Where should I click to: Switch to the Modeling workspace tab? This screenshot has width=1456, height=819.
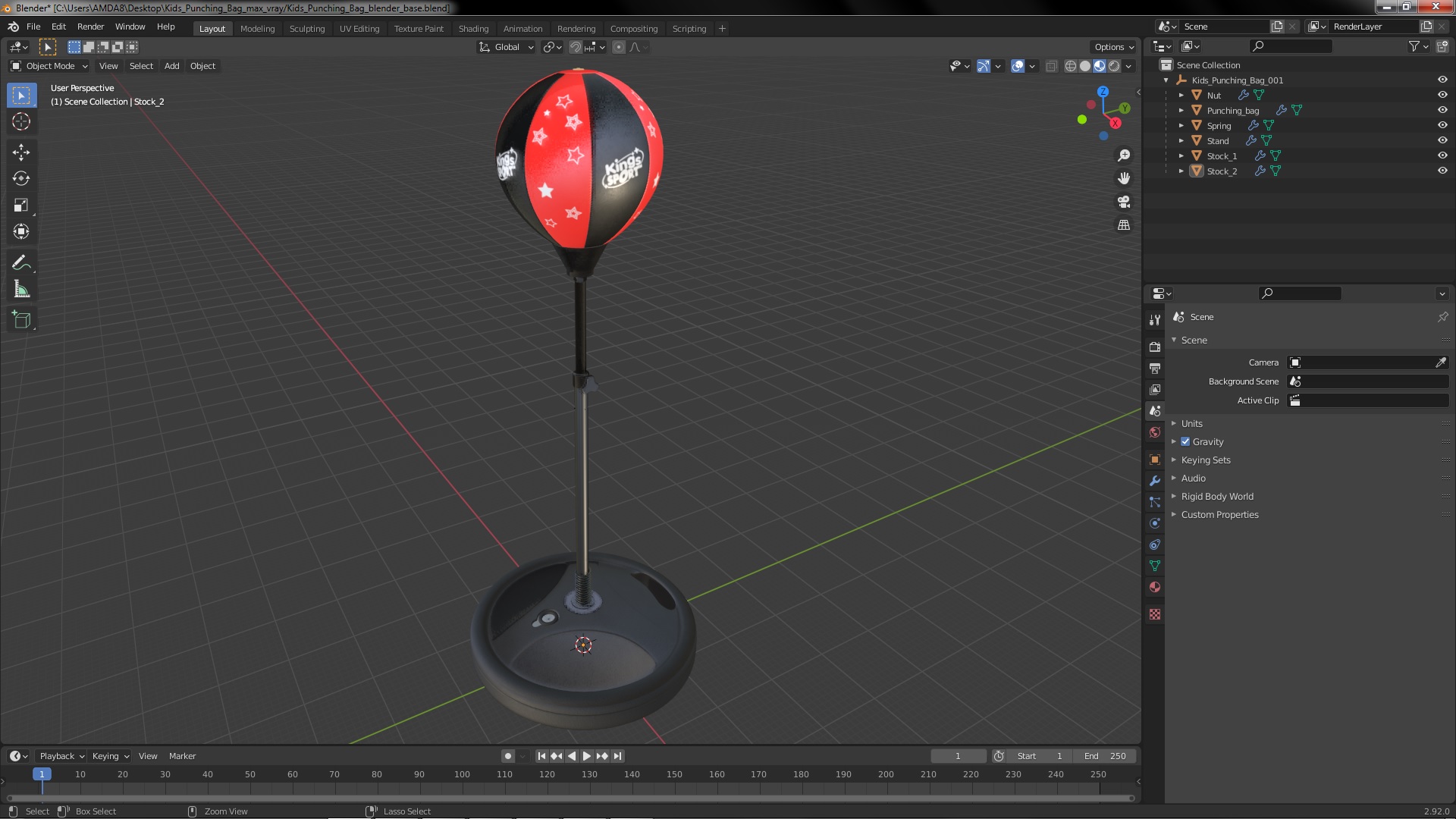(x=257, y=29)
